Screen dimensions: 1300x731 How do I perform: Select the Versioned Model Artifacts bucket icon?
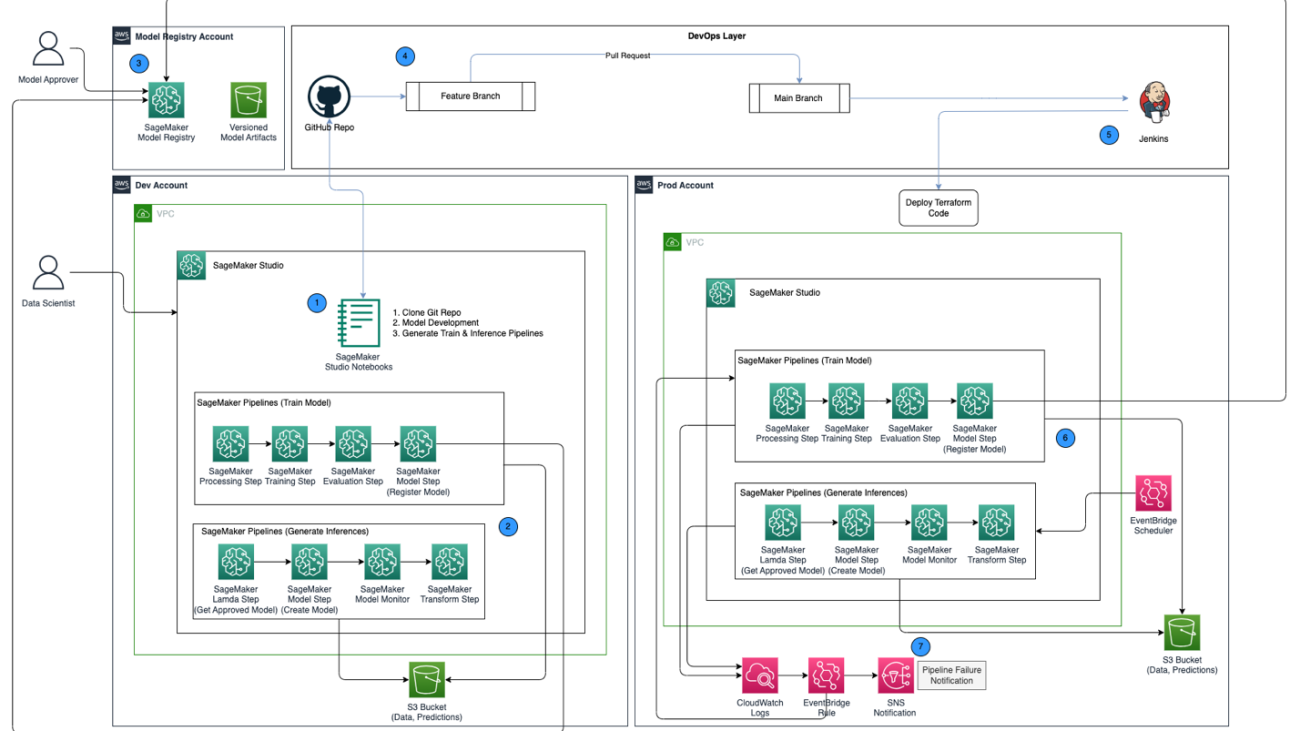click(x=248, y=101)
